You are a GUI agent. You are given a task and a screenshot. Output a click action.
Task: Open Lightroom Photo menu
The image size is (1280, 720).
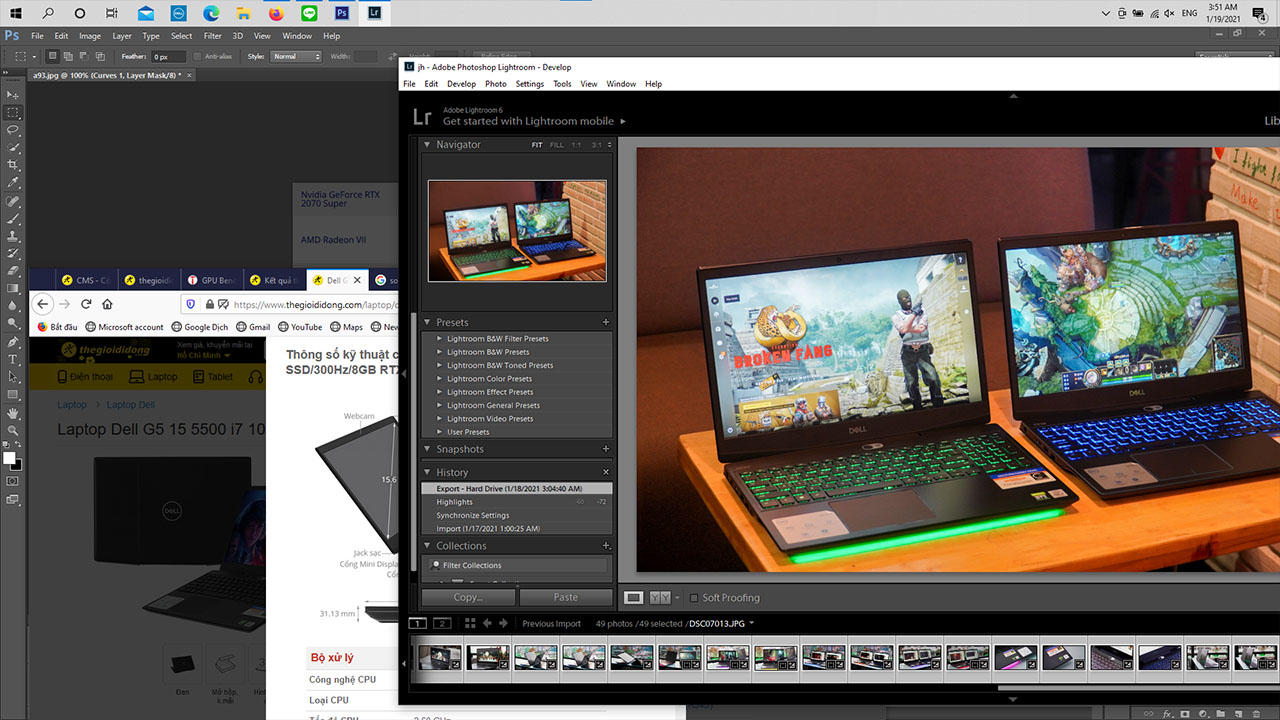(x=496, y=84)
